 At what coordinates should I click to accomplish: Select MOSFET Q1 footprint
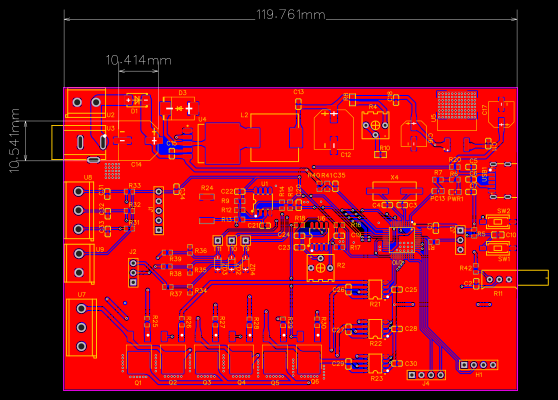tap(138, 362)
